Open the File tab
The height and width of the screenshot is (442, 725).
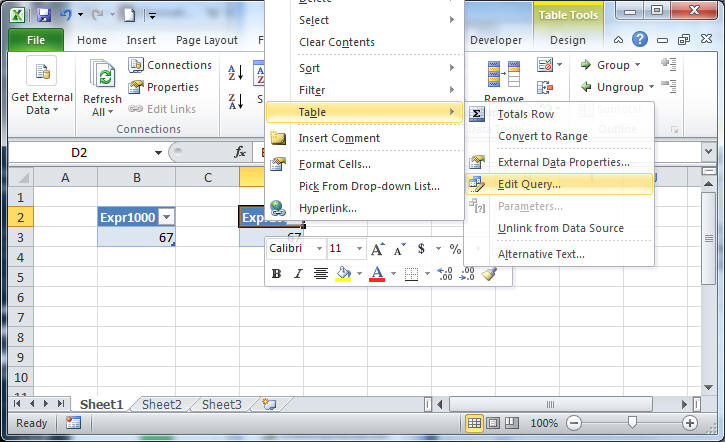(36, 40)
